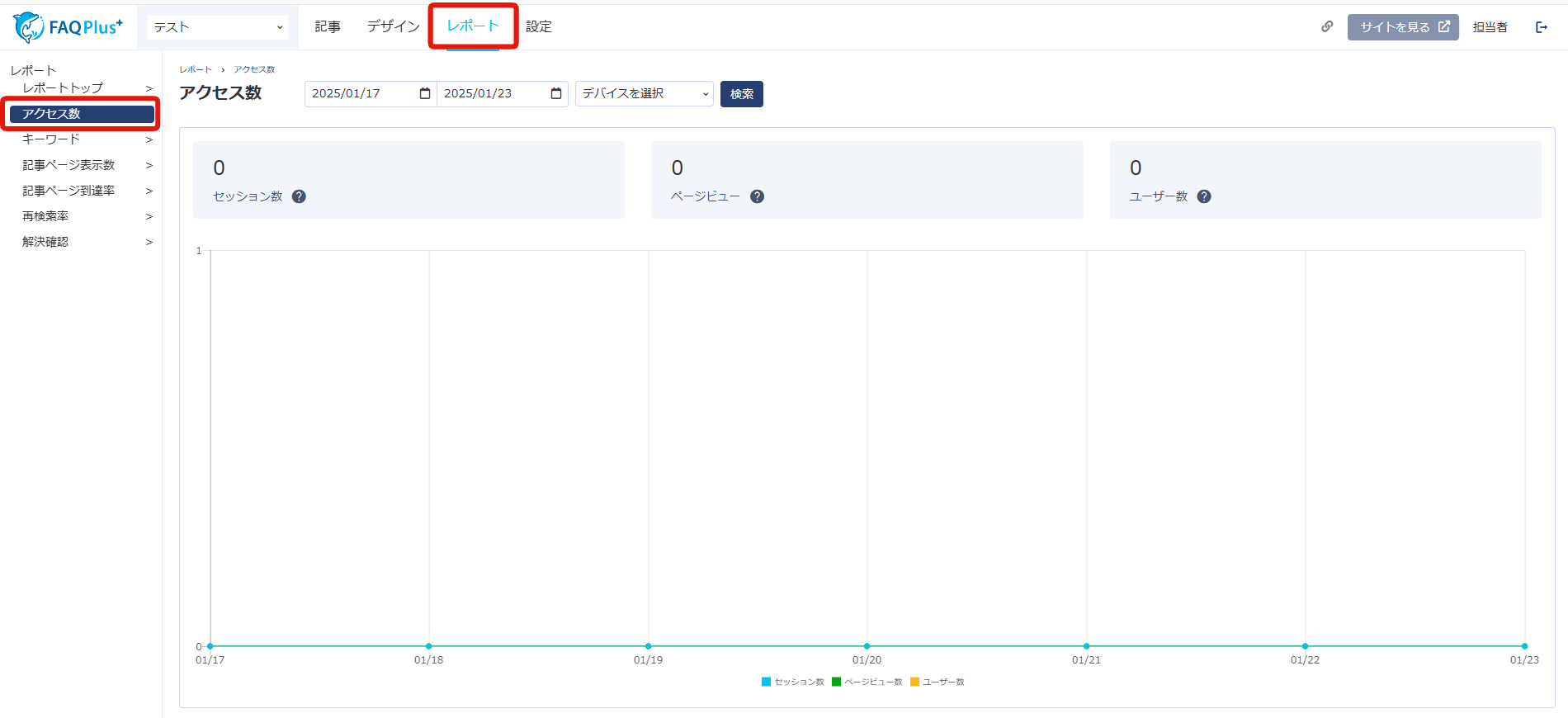Click サイトを見る button

tap(1403, 27)
